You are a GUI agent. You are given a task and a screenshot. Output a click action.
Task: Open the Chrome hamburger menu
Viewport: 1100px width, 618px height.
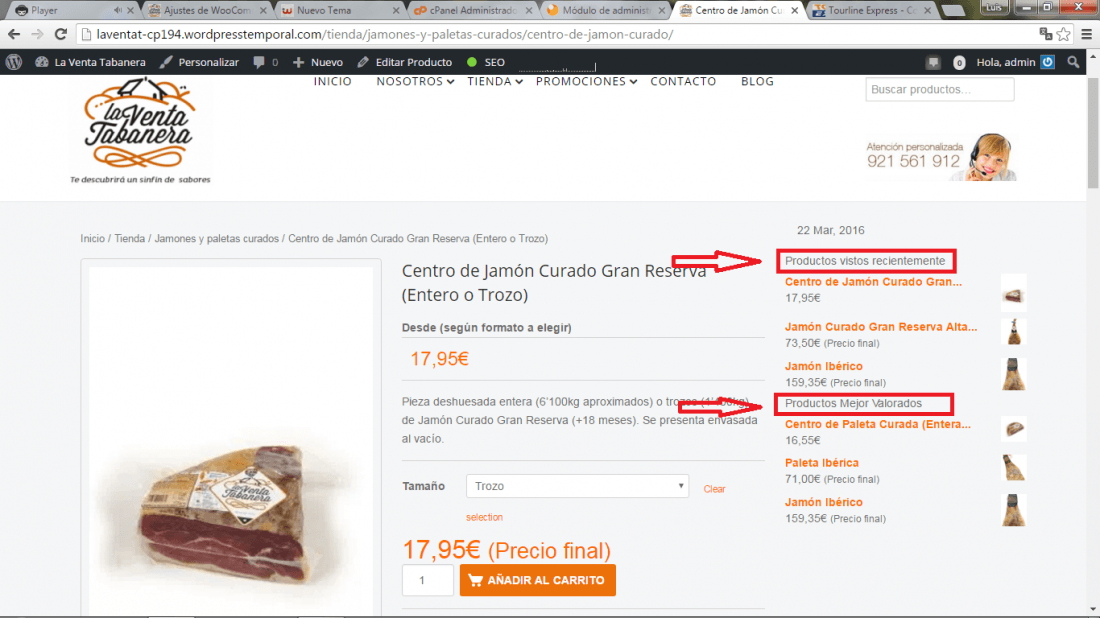[1086, 34]
